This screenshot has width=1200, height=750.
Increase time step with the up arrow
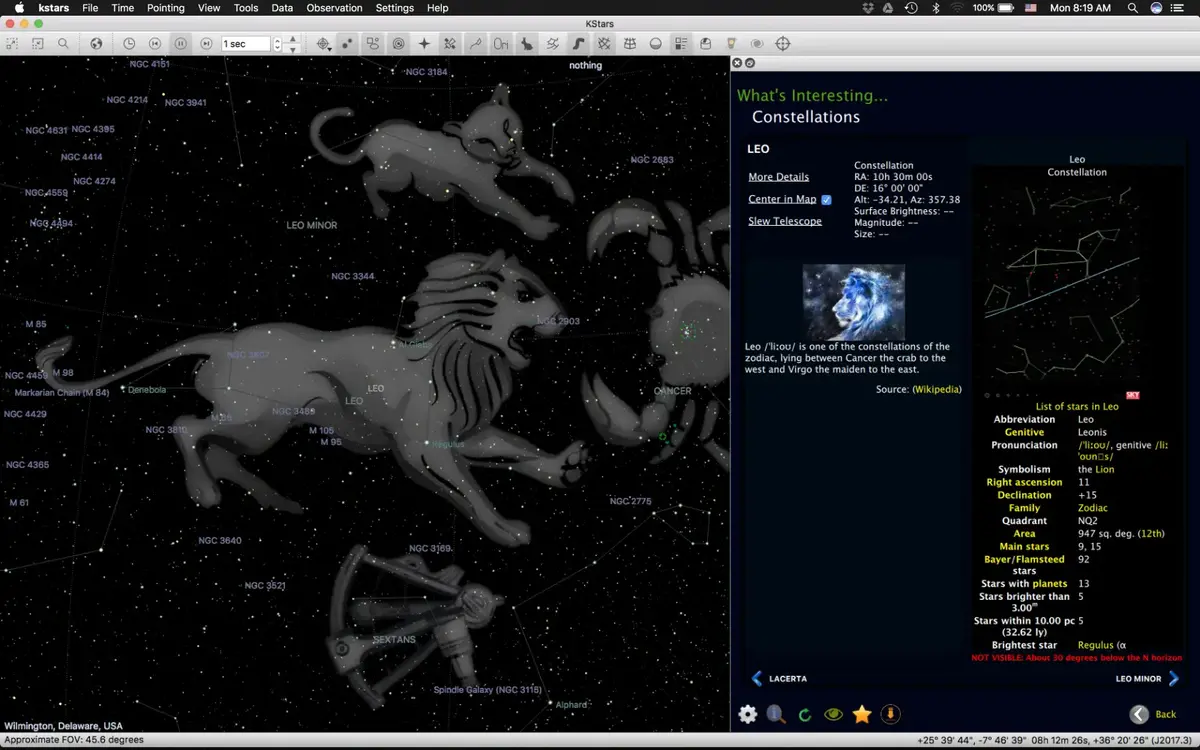[292, 39]
